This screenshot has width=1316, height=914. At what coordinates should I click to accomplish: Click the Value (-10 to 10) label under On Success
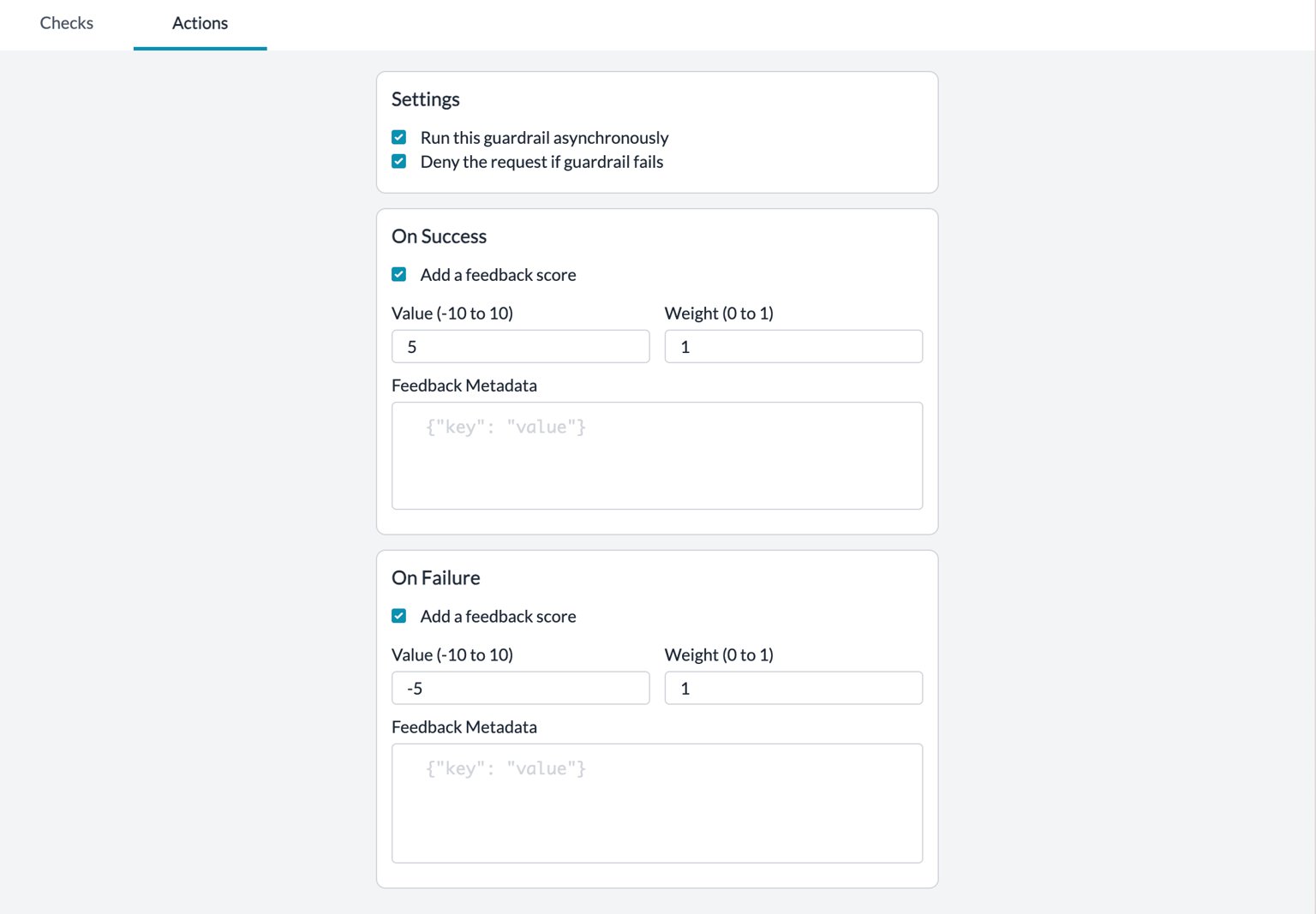(x=452, y=314)
